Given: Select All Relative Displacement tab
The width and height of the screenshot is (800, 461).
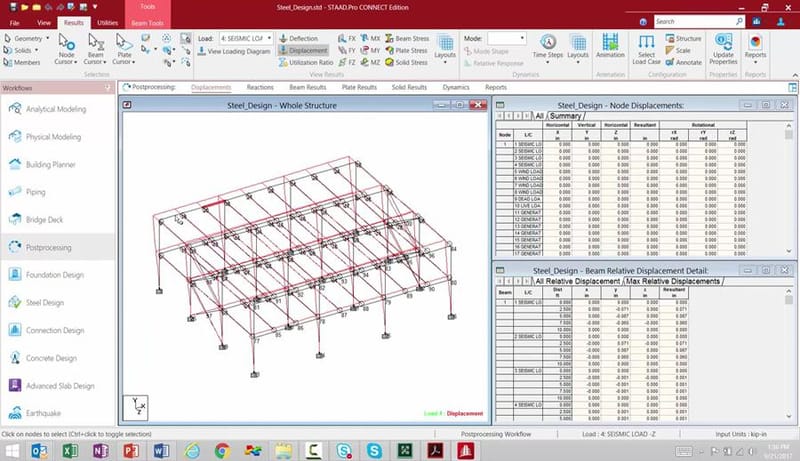Looking at the screenshot, I should [x=578, y=281].
